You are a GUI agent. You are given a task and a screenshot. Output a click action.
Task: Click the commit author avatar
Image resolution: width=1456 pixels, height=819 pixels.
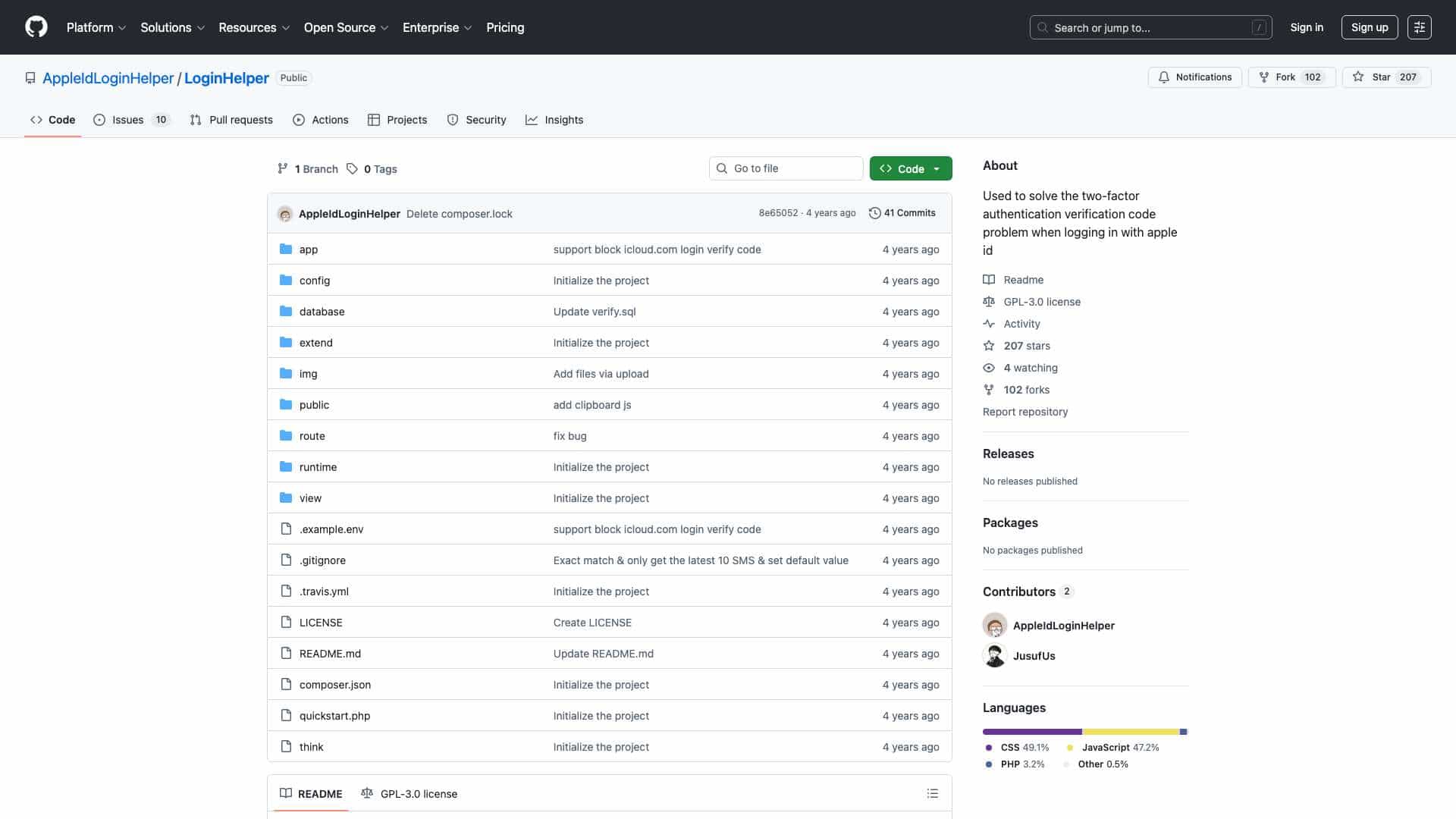coord(285,214)
